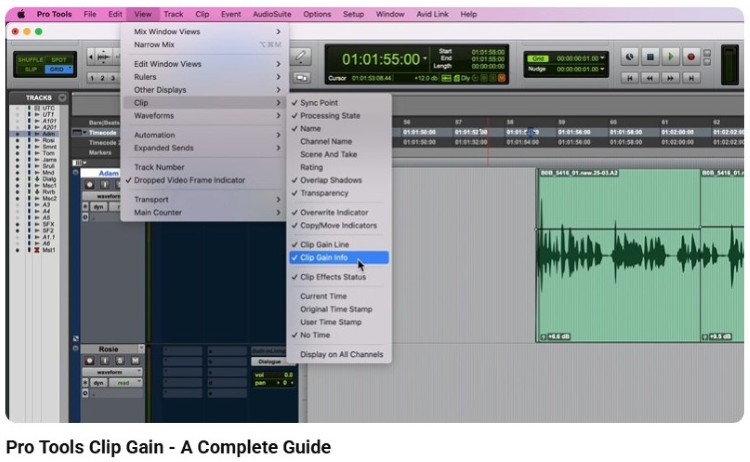Click the Mute button on Rosie track
This screenshot has width=750, height=462.
[135, 361]
